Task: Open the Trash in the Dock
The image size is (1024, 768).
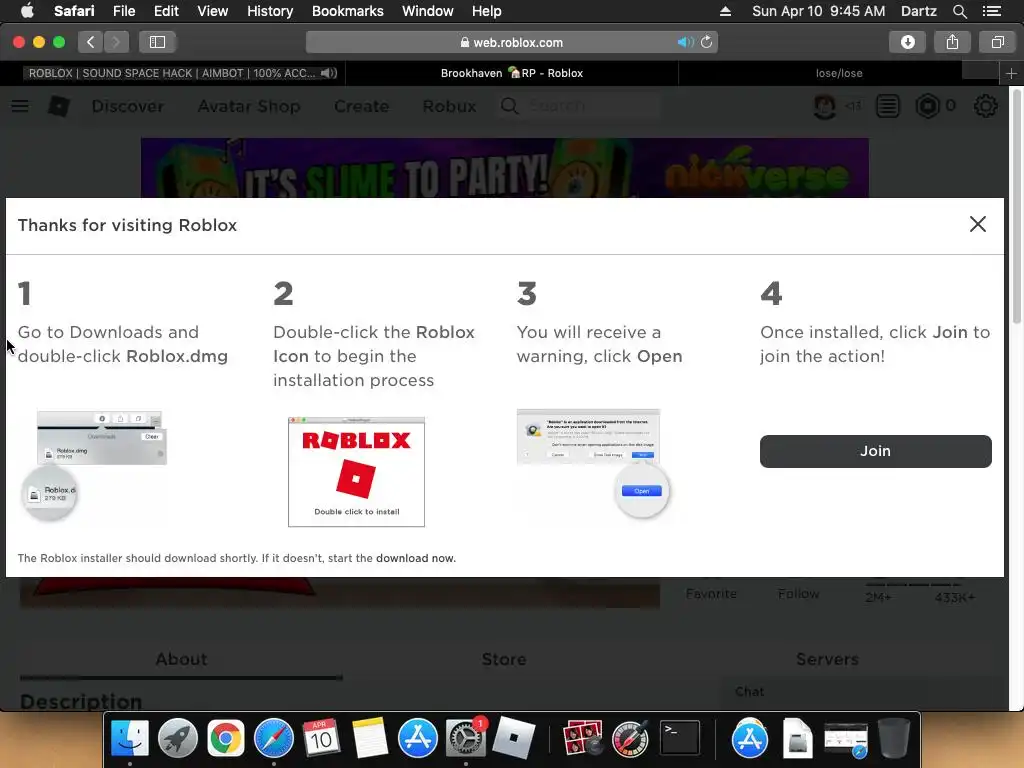Action: 894,739
